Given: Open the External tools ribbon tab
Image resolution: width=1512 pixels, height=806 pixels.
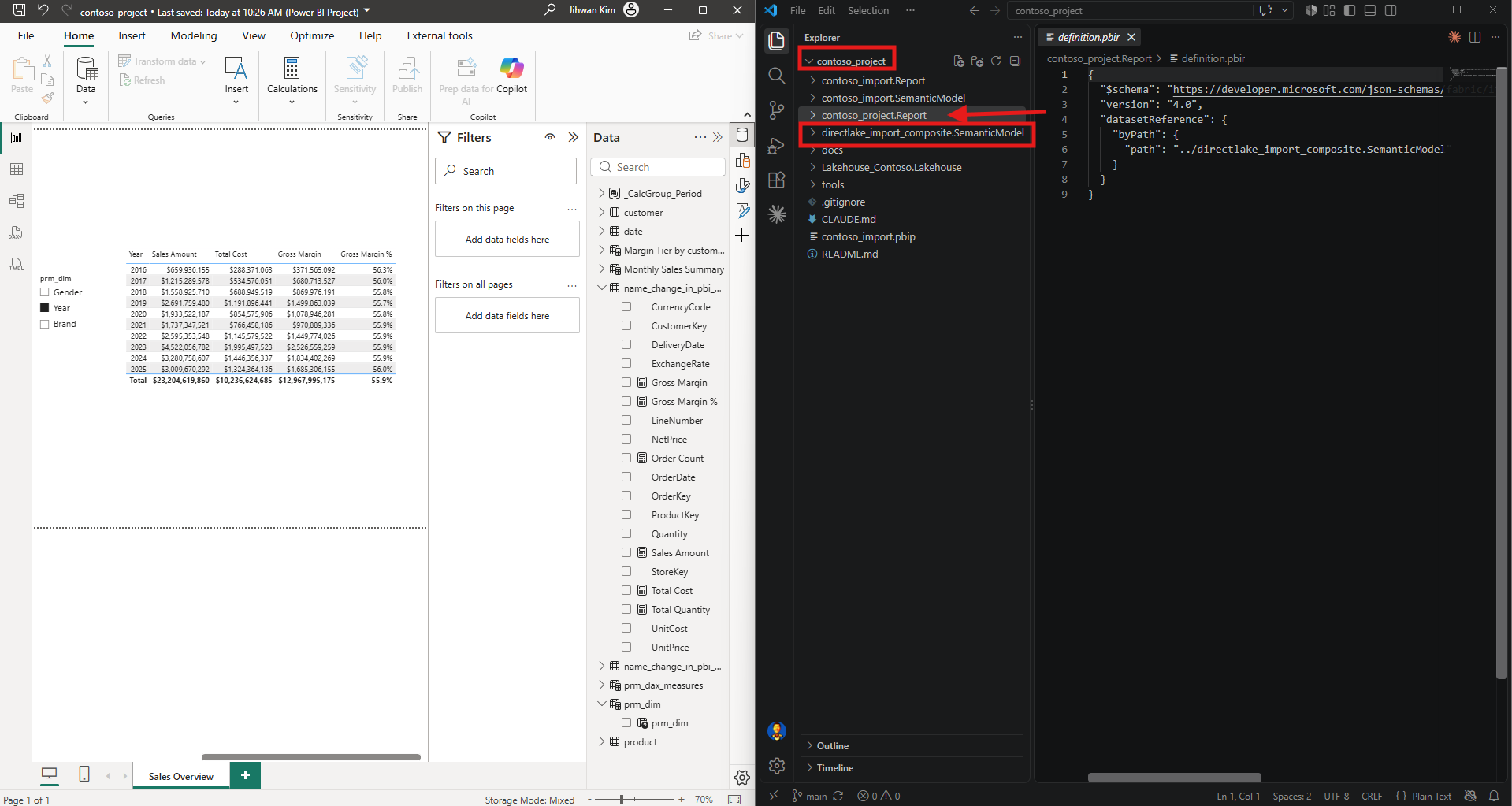Looking at the screenshot, I should pos(440,35).
